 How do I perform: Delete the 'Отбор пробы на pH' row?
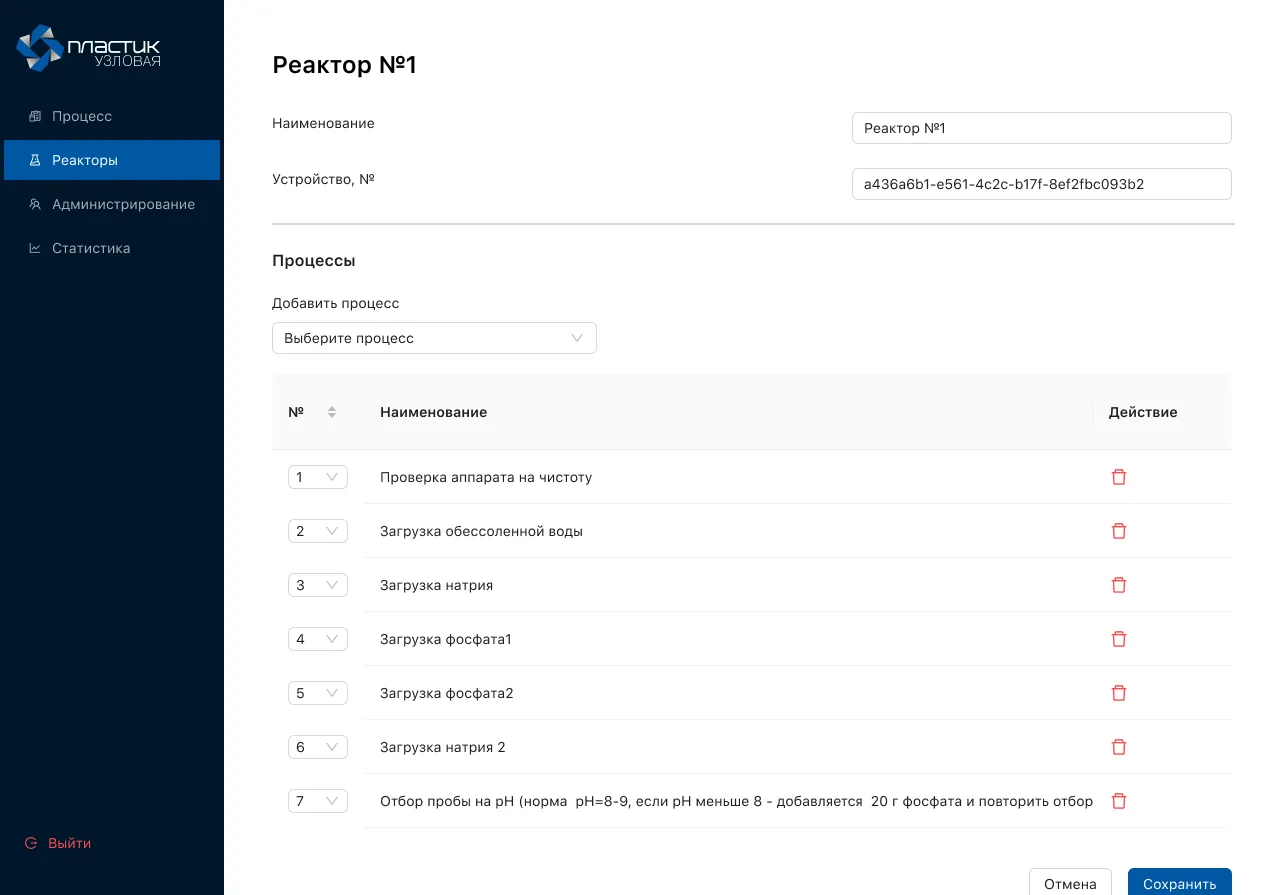tap(1119, 801)
